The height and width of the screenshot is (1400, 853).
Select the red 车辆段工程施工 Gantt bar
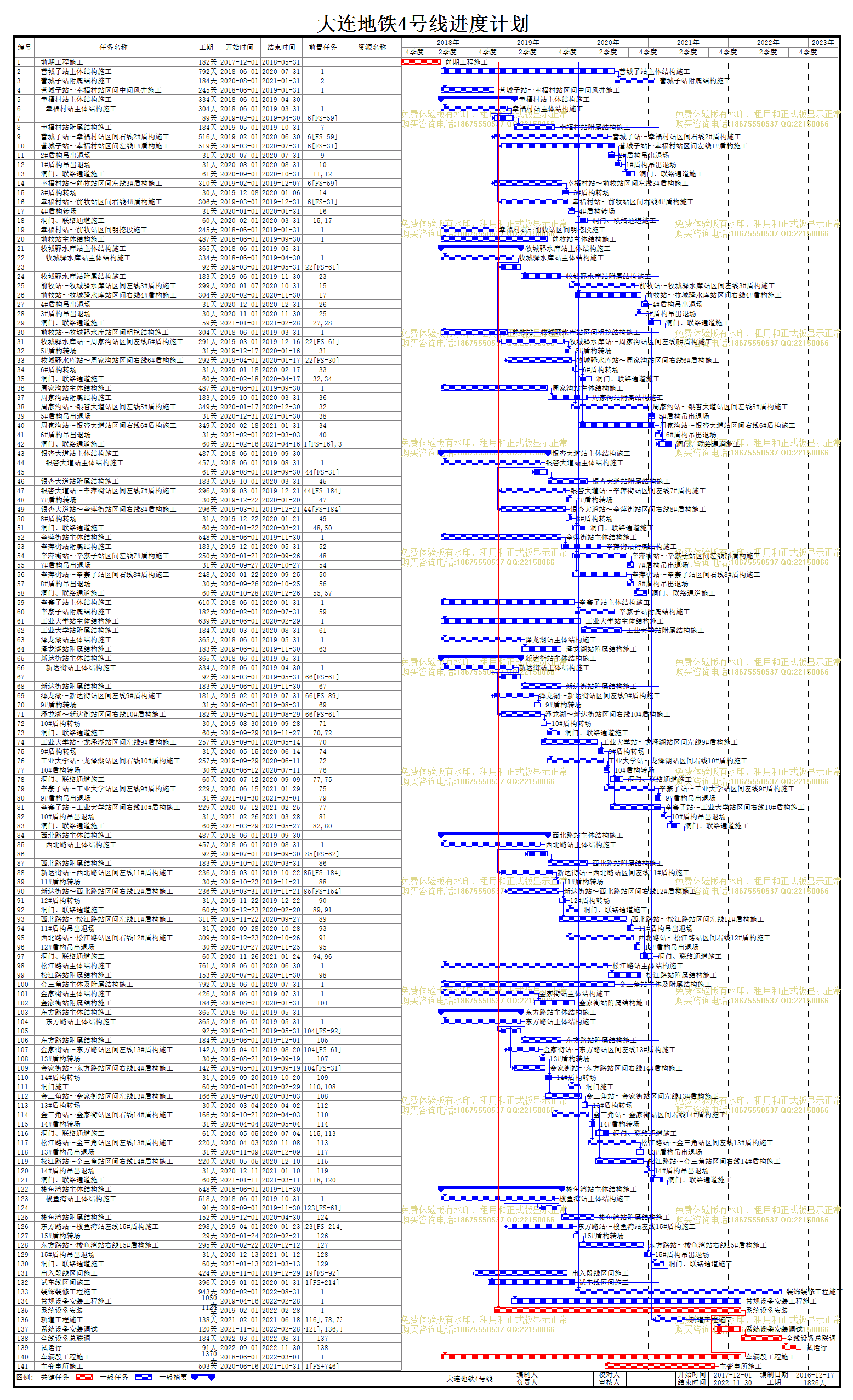pos(591,1357)
